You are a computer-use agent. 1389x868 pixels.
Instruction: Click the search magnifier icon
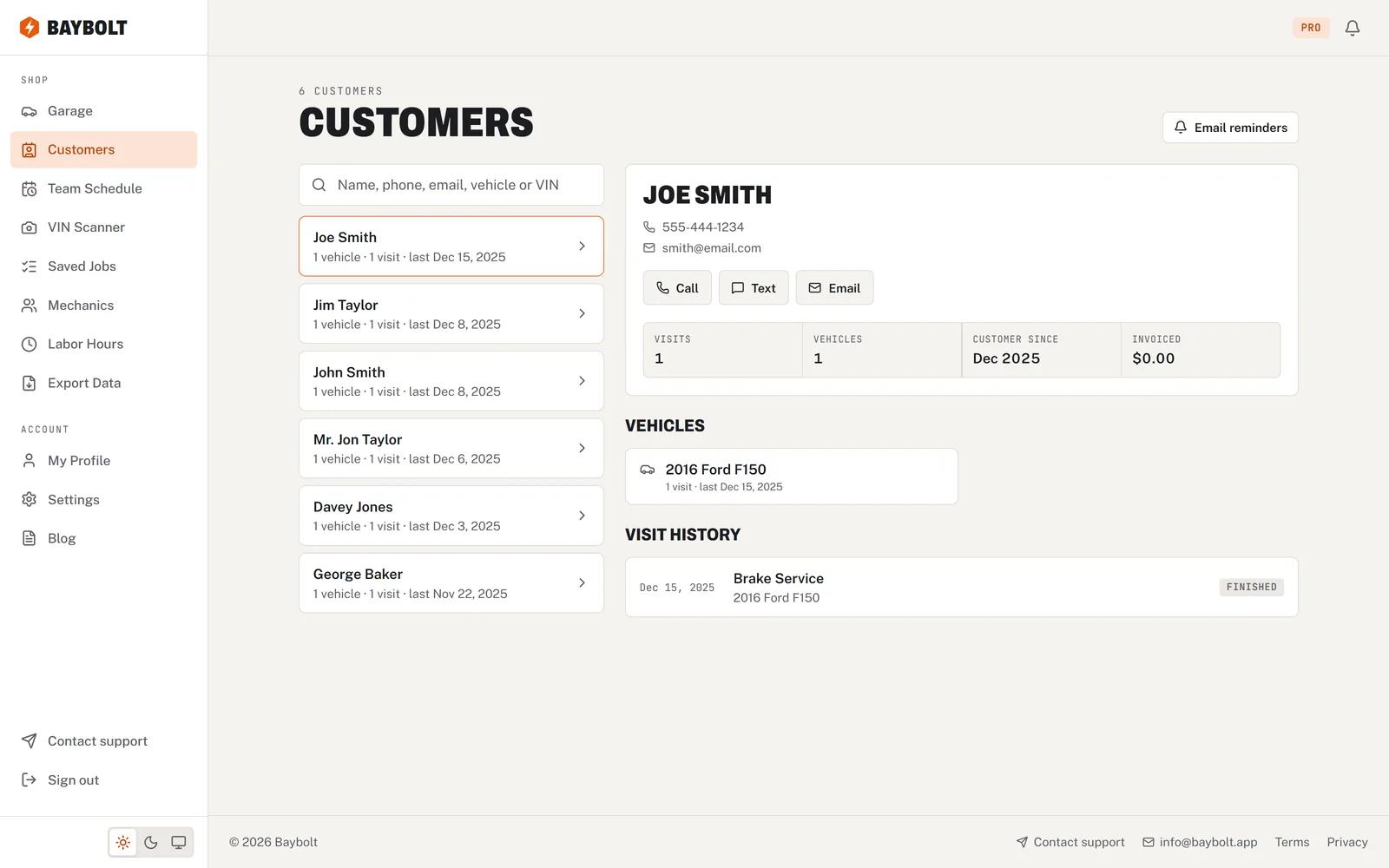click(x=319, y=185)
